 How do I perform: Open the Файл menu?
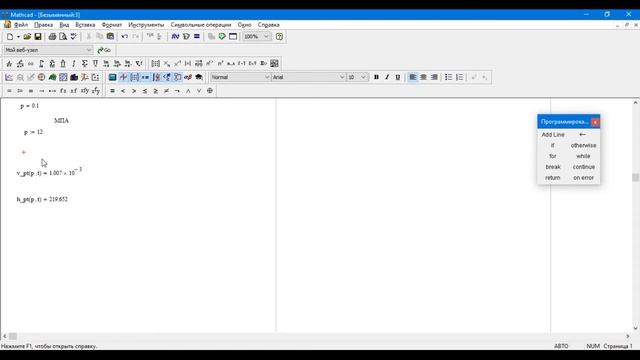pos(21,25)
